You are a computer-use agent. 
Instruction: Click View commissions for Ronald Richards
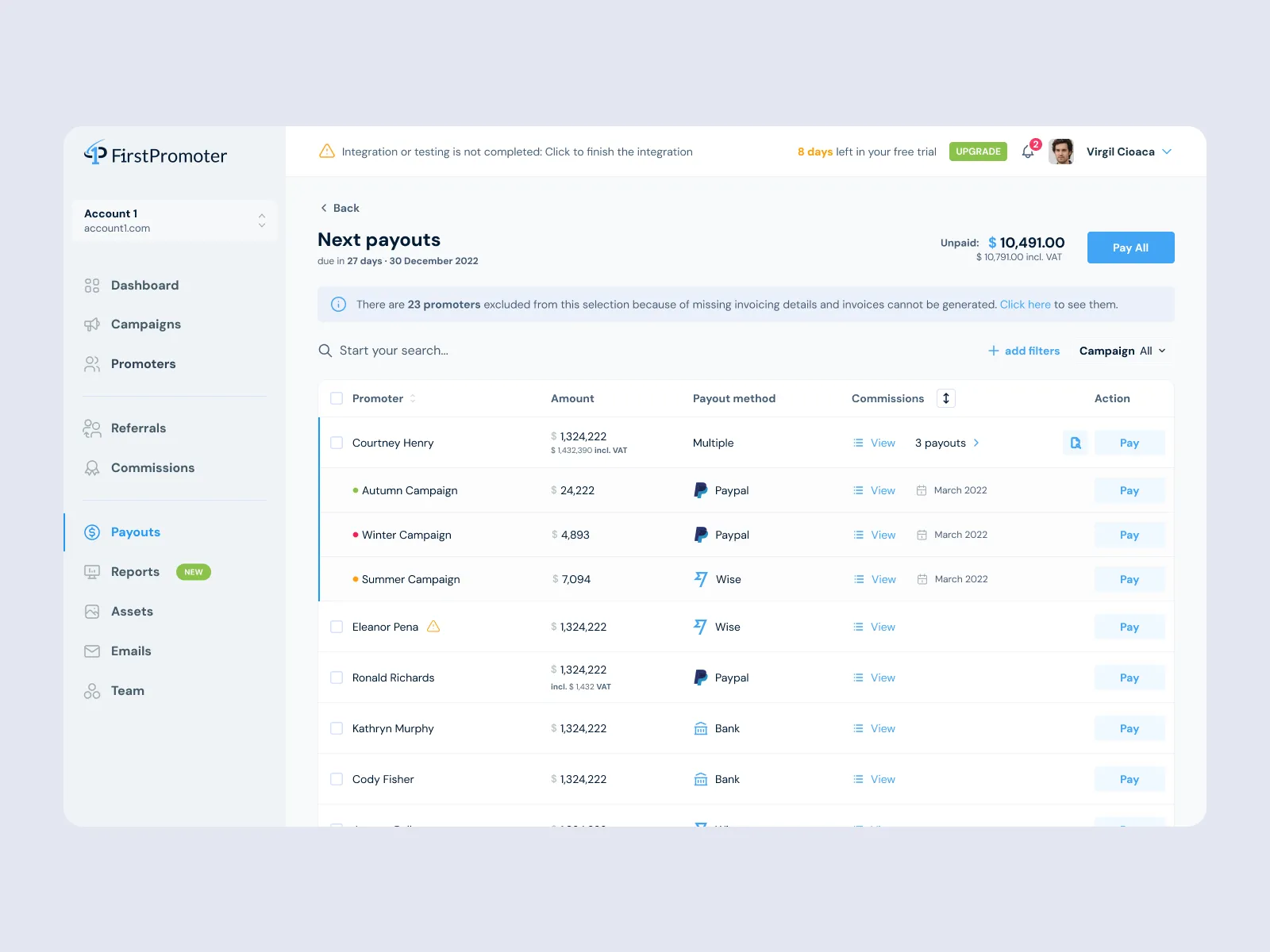coord(874,678)
